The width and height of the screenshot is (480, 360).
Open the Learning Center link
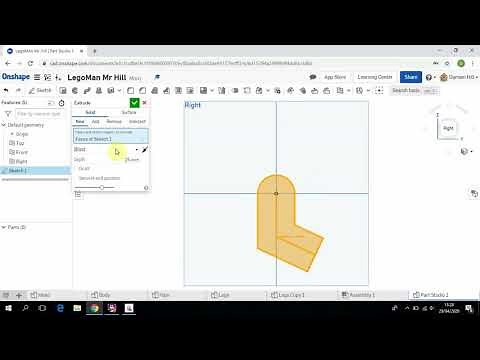[x=375, y=77]
